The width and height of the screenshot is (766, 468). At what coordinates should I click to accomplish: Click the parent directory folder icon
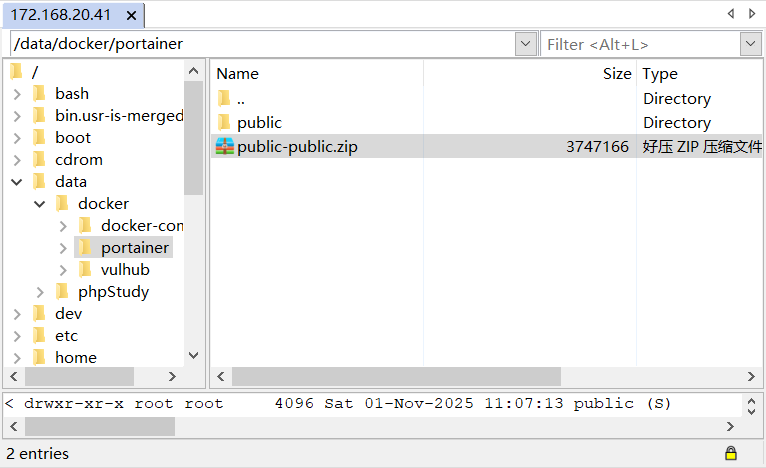(224, 98)
